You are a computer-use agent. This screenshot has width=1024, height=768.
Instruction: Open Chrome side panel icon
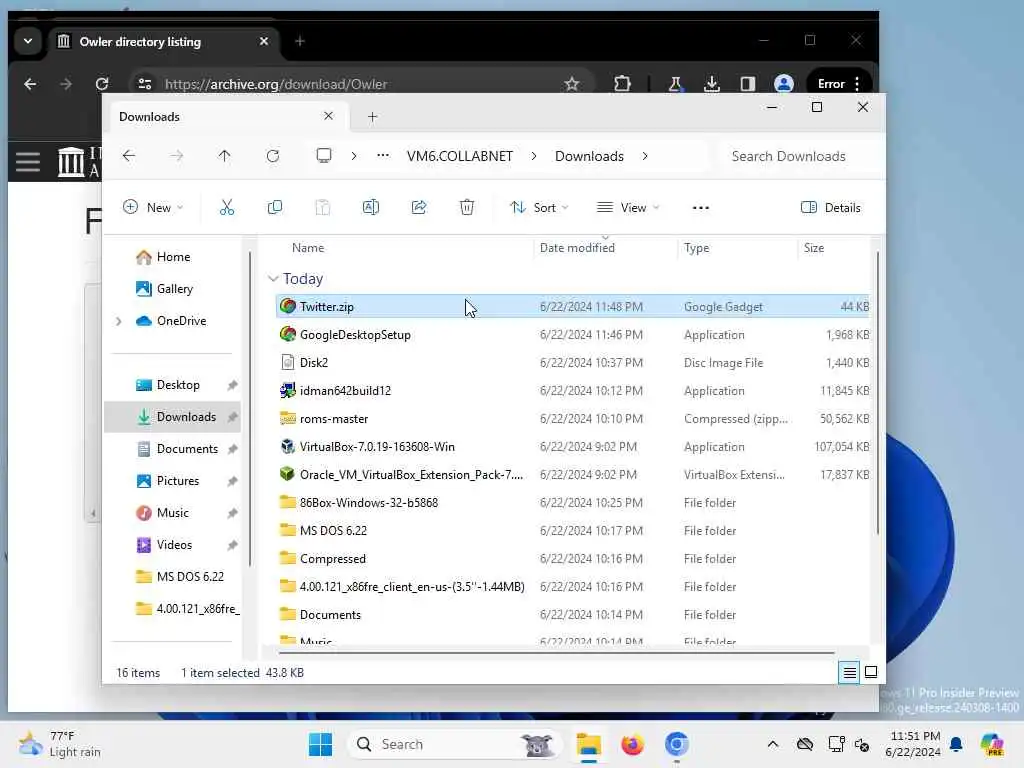(748, 84)
